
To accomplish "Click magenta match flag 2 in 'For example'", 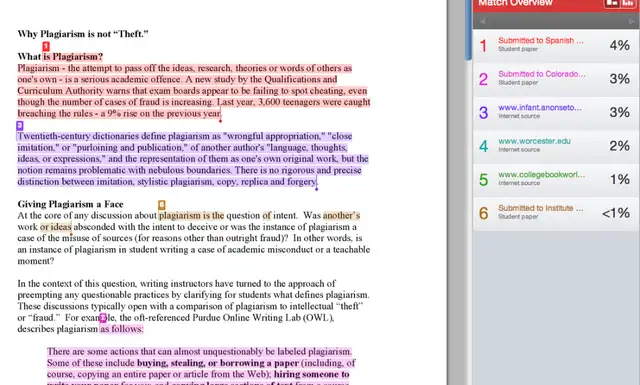I will (x=103, y=318).
